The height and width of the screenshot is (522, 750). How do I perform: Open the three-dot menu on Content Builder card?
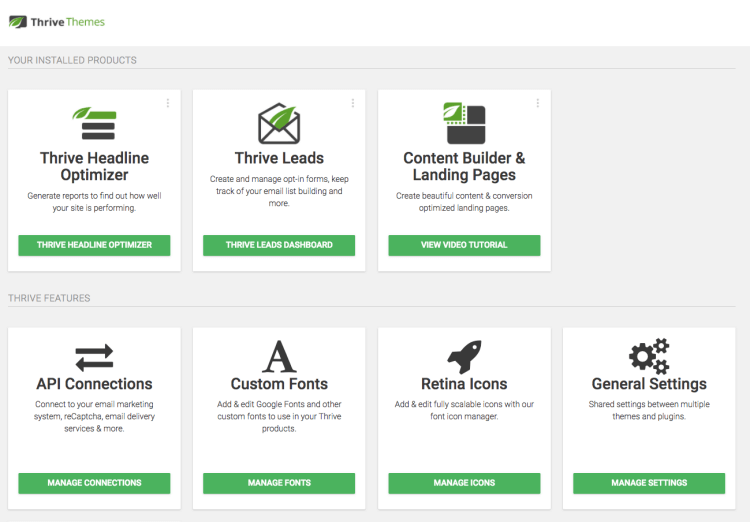click(x=538, y=103)
